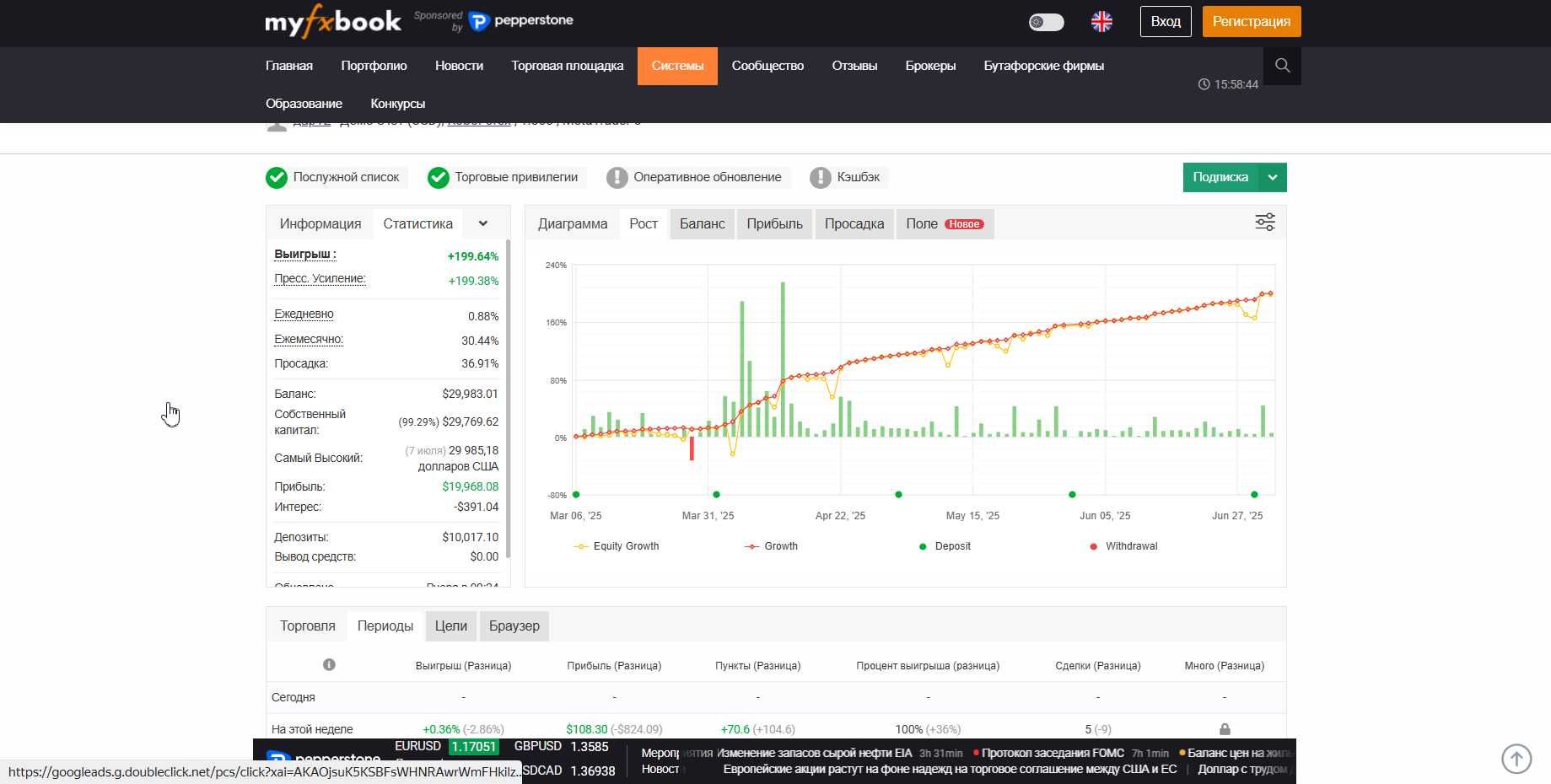Click the Выигрыш label link

[x=305, y=255]
